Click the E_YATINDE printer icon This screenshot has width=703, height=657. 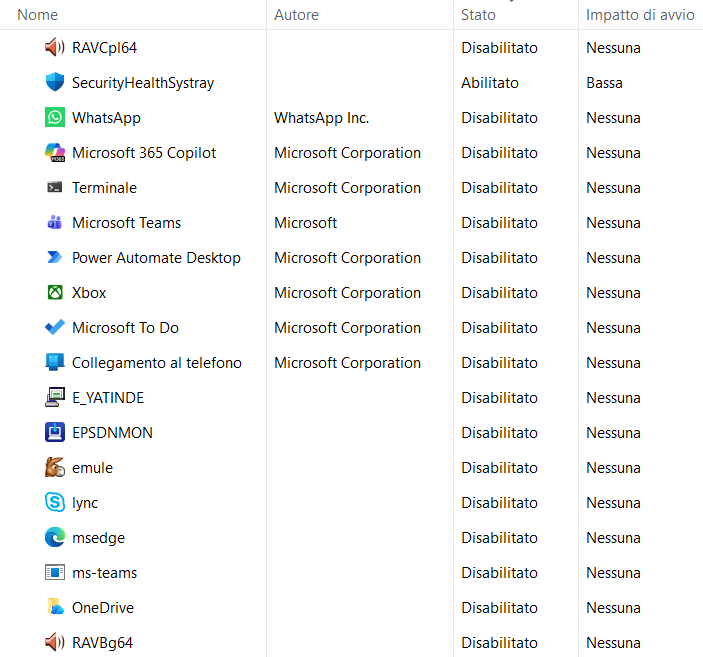pyautogui.click(x=55, y=397)
